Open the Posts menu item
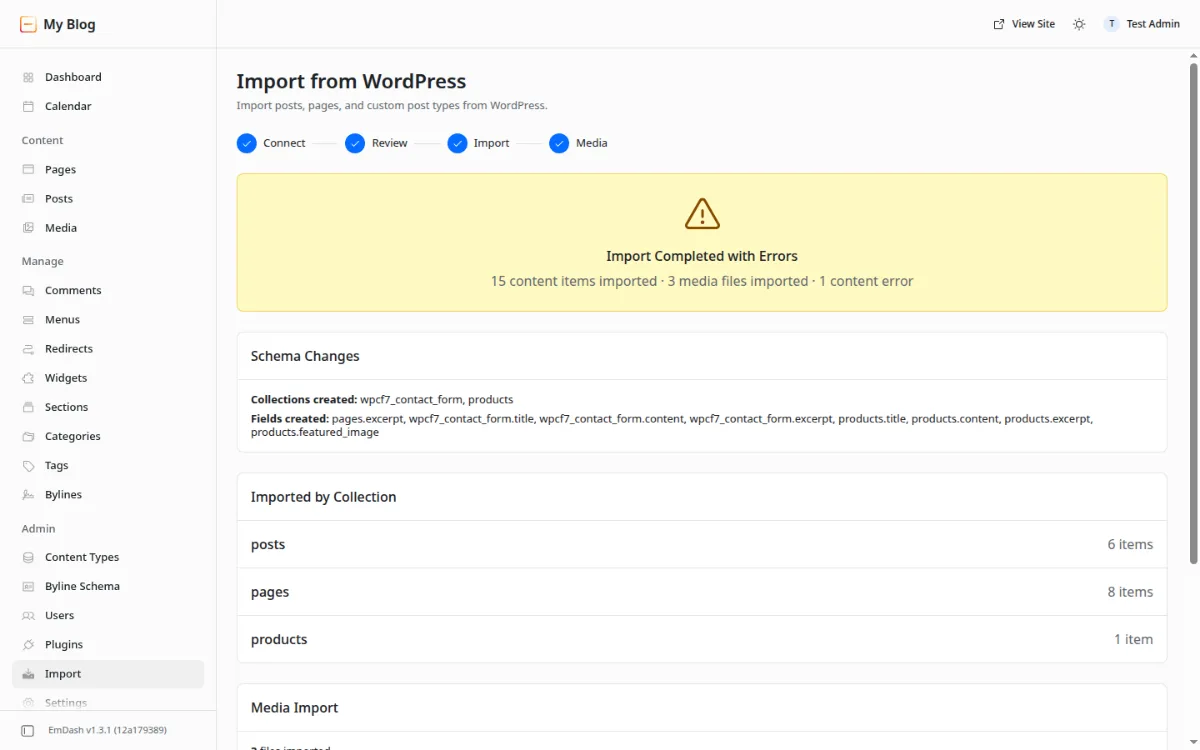The height and width of the screenshot is (750, 1200). pyautogui.click(x=108, y=199)
